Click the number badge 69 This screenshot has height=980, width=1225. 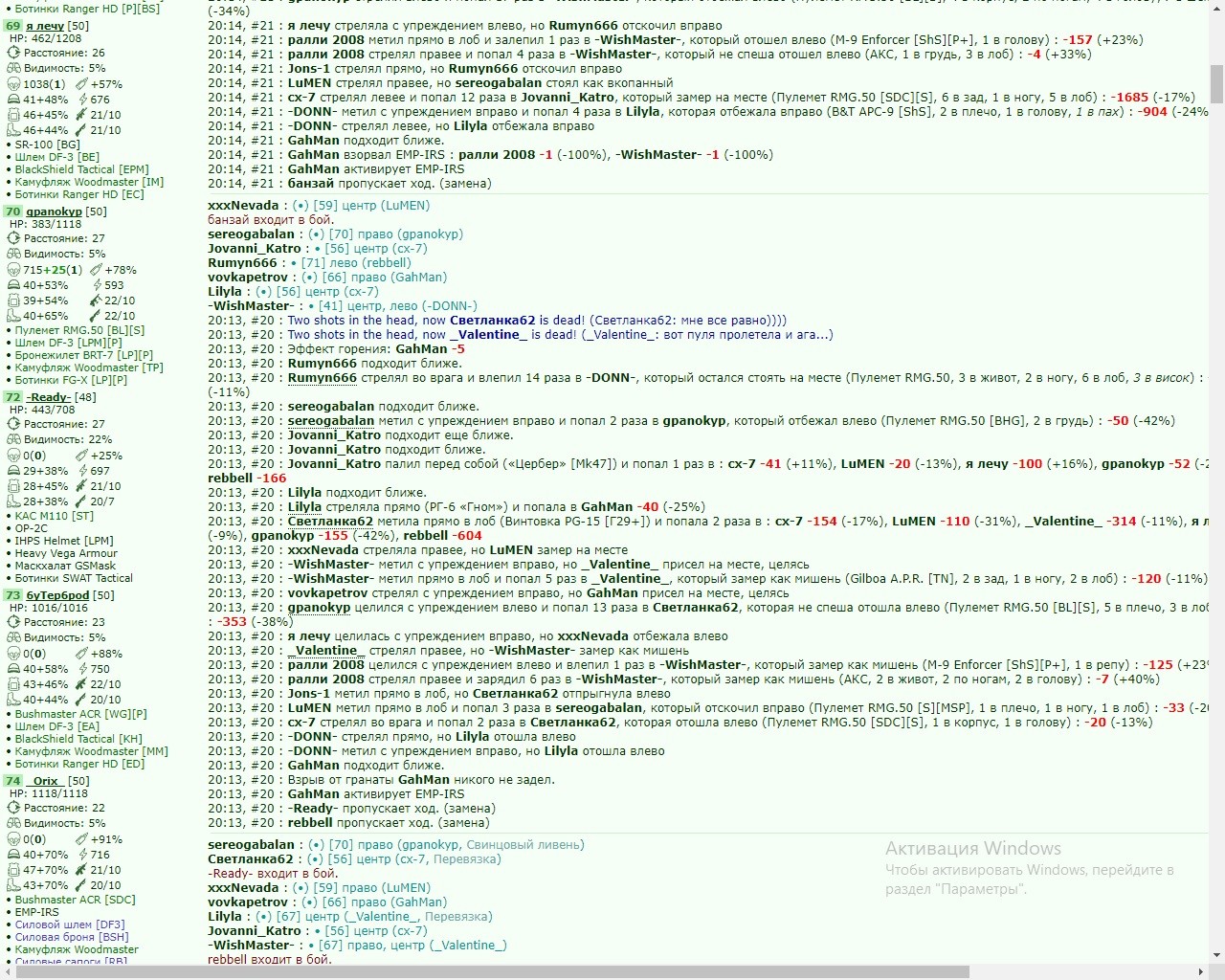click(12, 26)
